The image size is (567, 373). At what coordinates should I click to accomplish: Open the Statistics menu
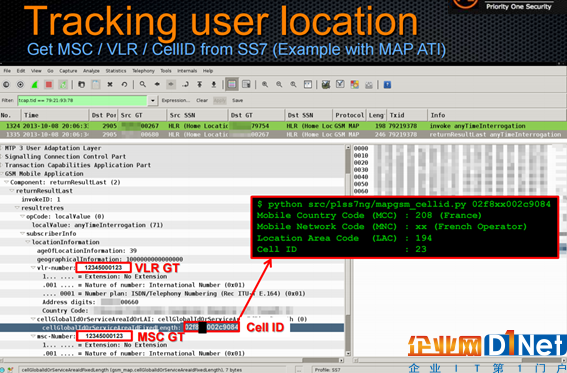[x=116, y=71]
